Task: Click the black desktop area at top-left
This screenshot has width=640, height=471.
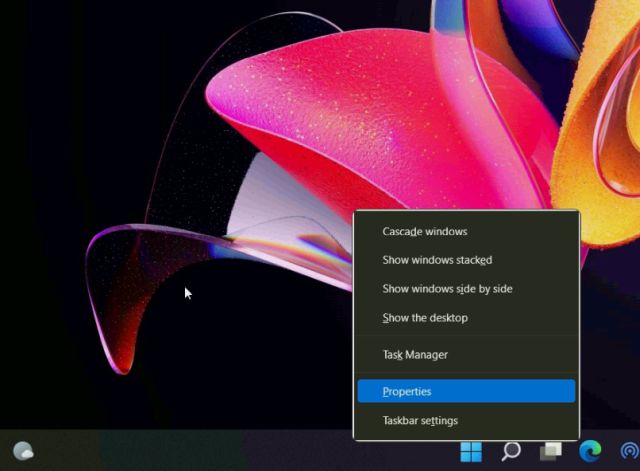Action: pyautogui.click(x=60, y=60)
